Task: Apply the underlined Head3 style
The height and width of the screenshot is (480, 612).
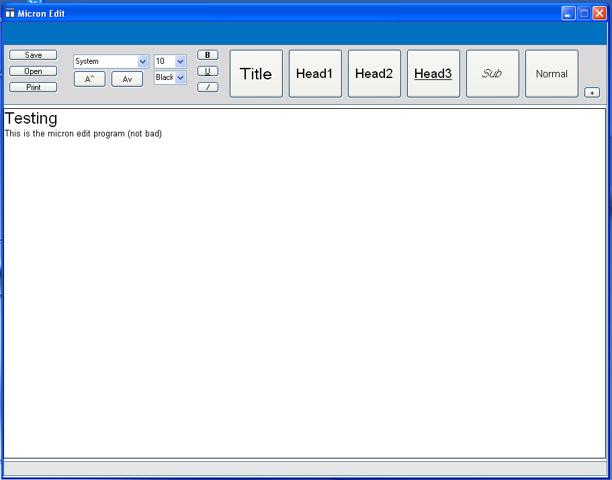Action: (x=433, y=74)
